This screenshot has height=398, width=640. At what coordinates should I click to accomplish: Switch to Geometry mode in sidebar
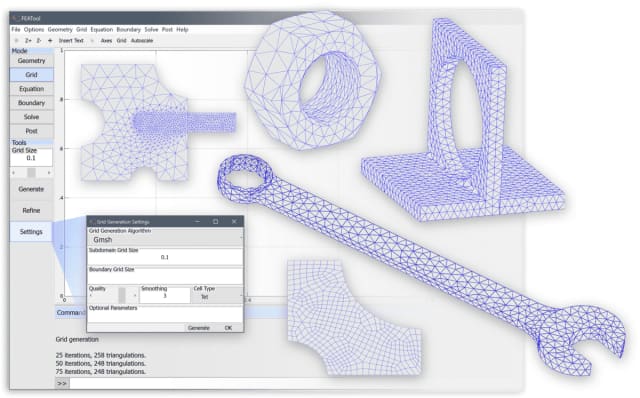click(31, 61)
